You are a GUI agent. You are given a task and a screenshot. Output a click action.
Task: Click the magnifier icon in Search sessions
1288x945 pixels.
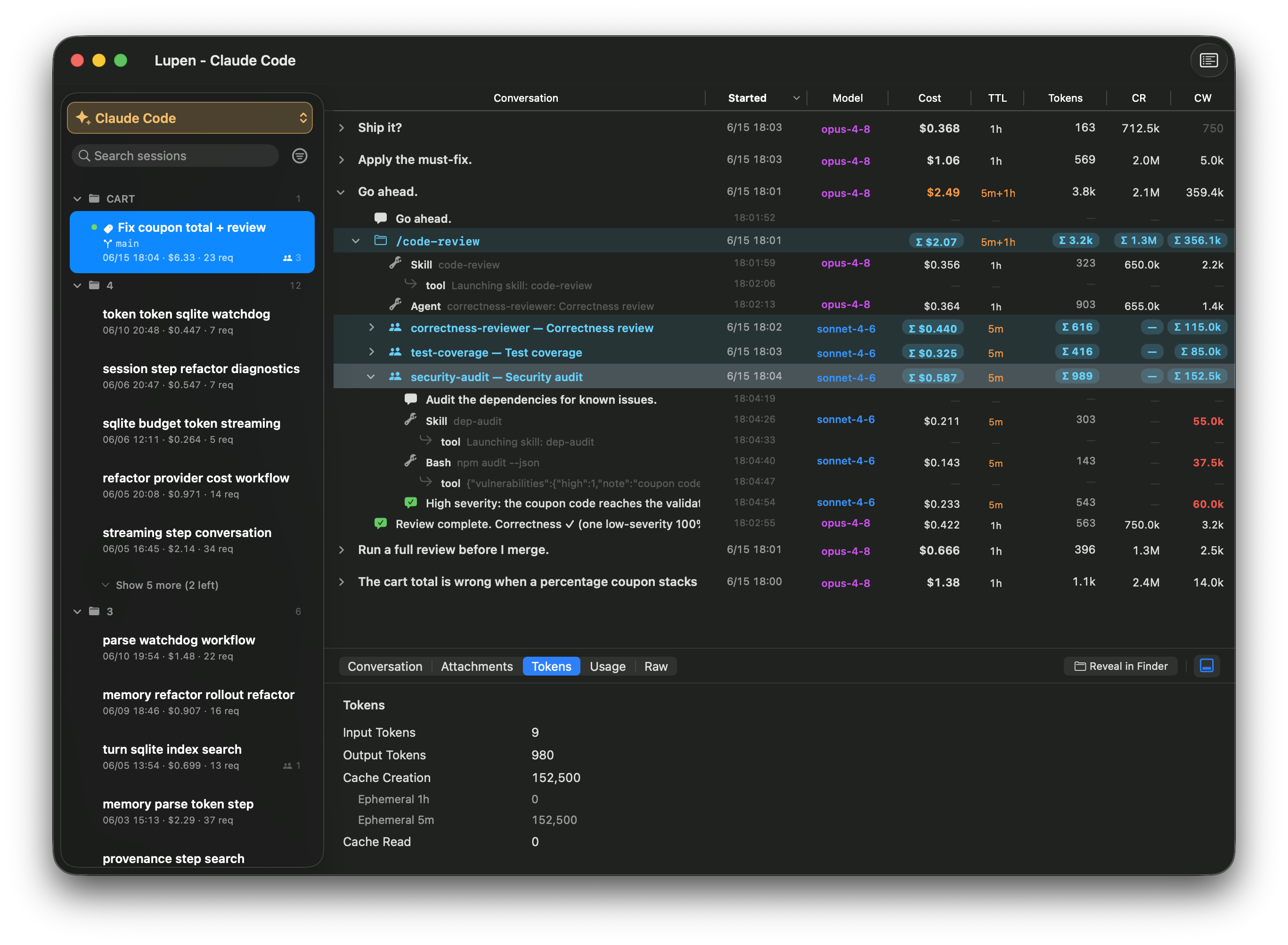[x=84, y=155]
